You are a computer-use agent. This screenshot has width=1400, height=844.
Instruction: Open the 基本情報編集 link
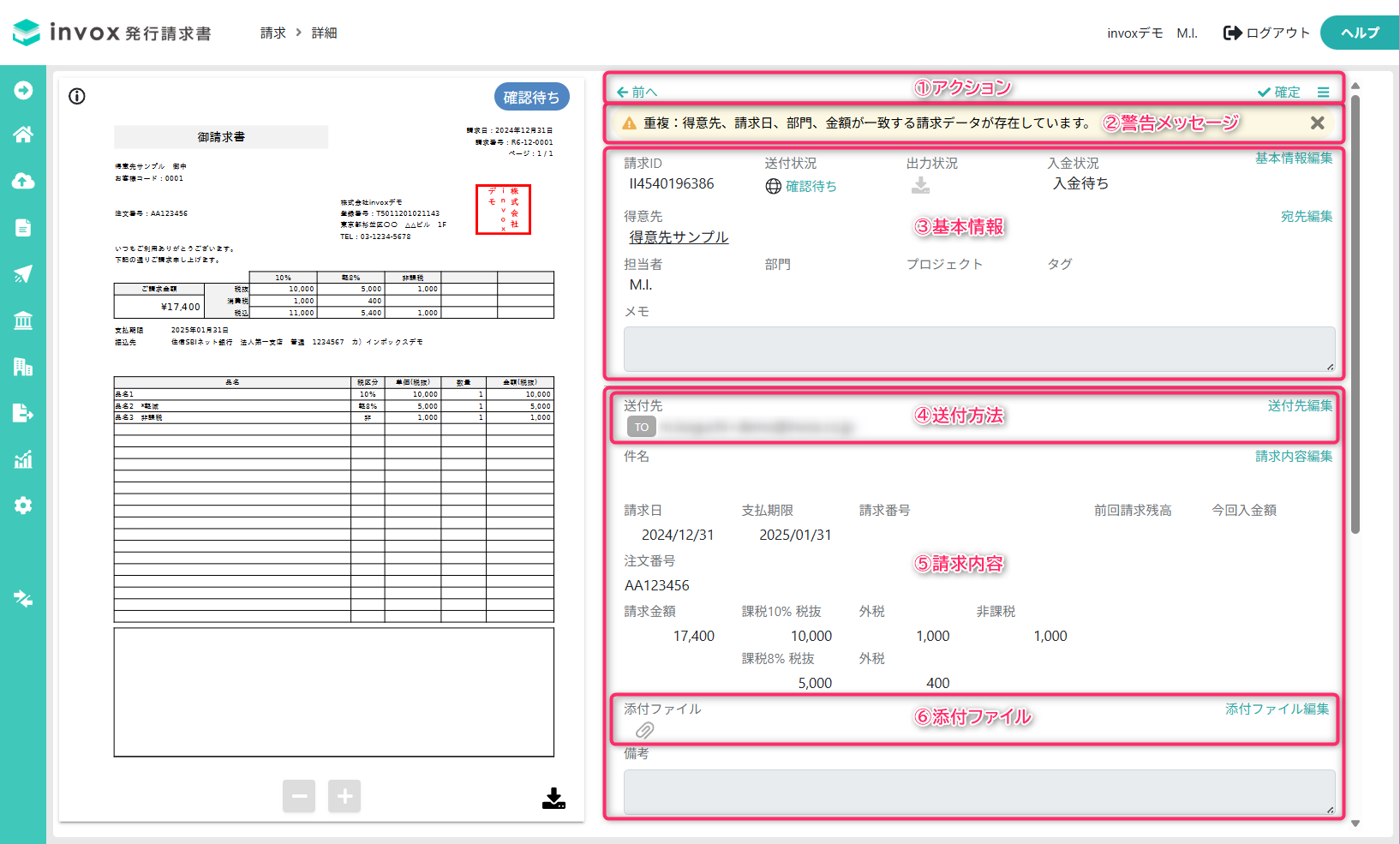pos(1294,158)
